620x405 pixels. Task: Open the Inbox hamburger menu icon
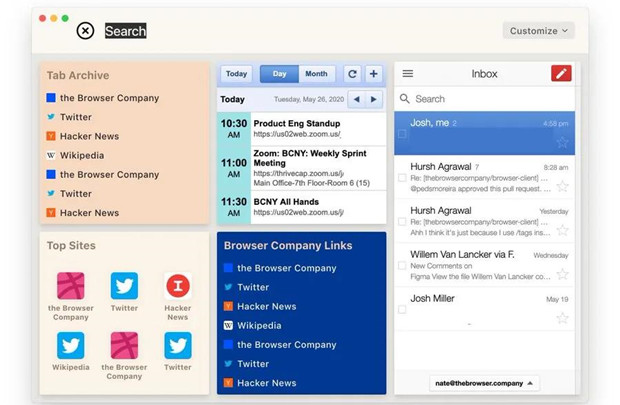click(408, 74)
